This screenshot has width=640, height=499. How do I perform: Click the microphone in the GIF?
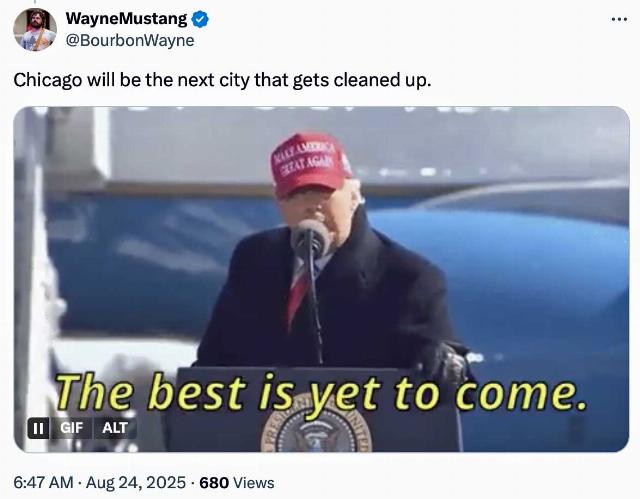point(311,239)
